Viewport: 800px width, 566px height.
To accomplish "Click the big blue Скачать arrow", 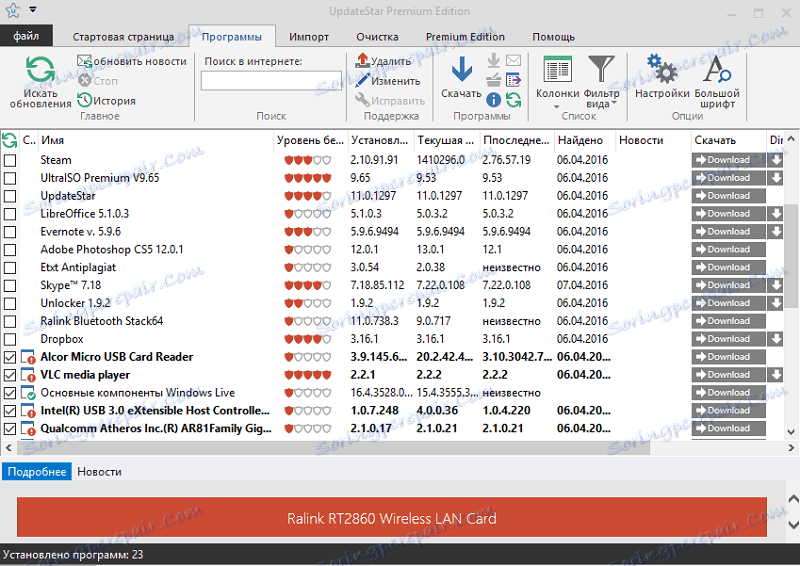I will [462, 69].
